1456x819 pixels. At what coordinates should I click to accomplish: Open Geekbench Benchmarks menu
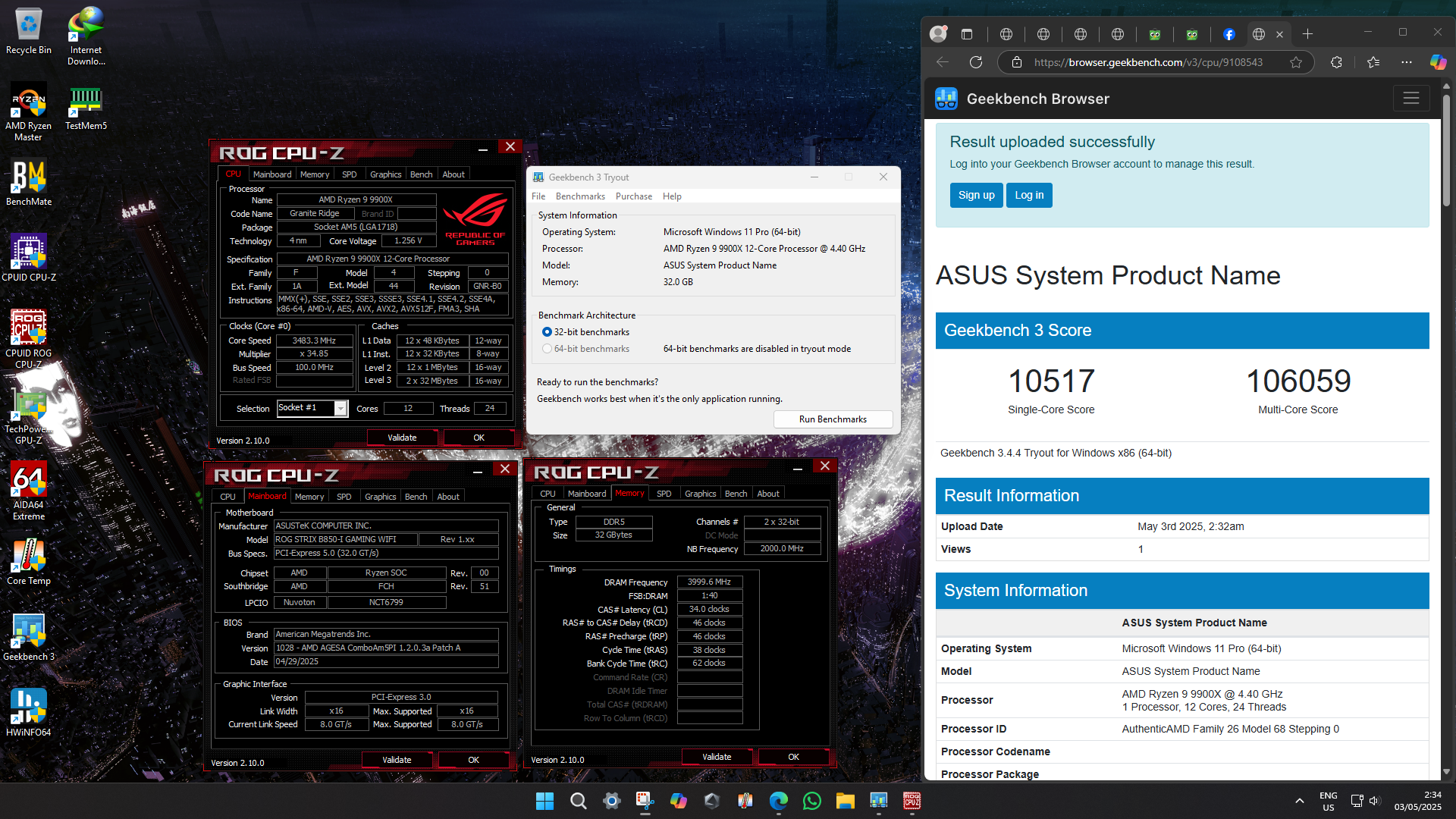click(x=580, y=196)
